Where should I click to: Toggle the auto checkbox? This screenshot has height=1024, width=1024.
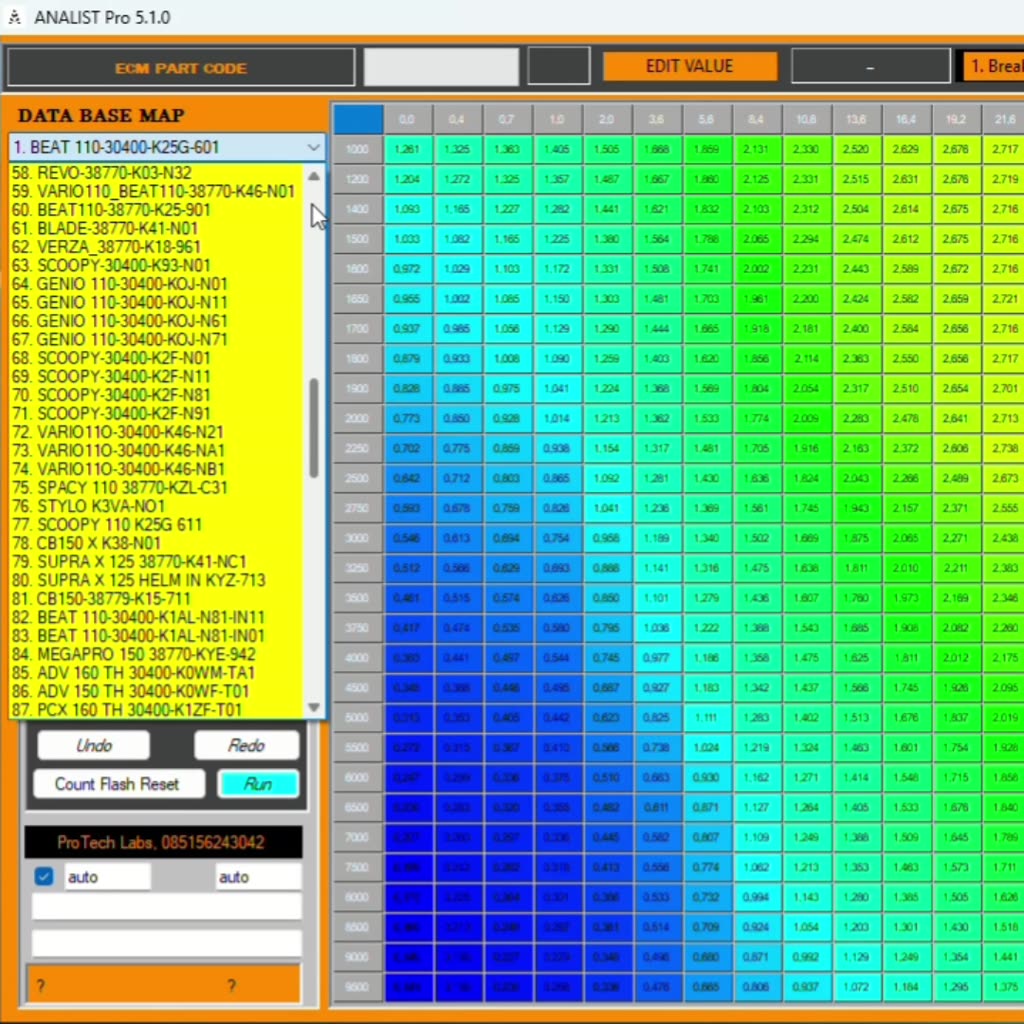click(44, 876)
